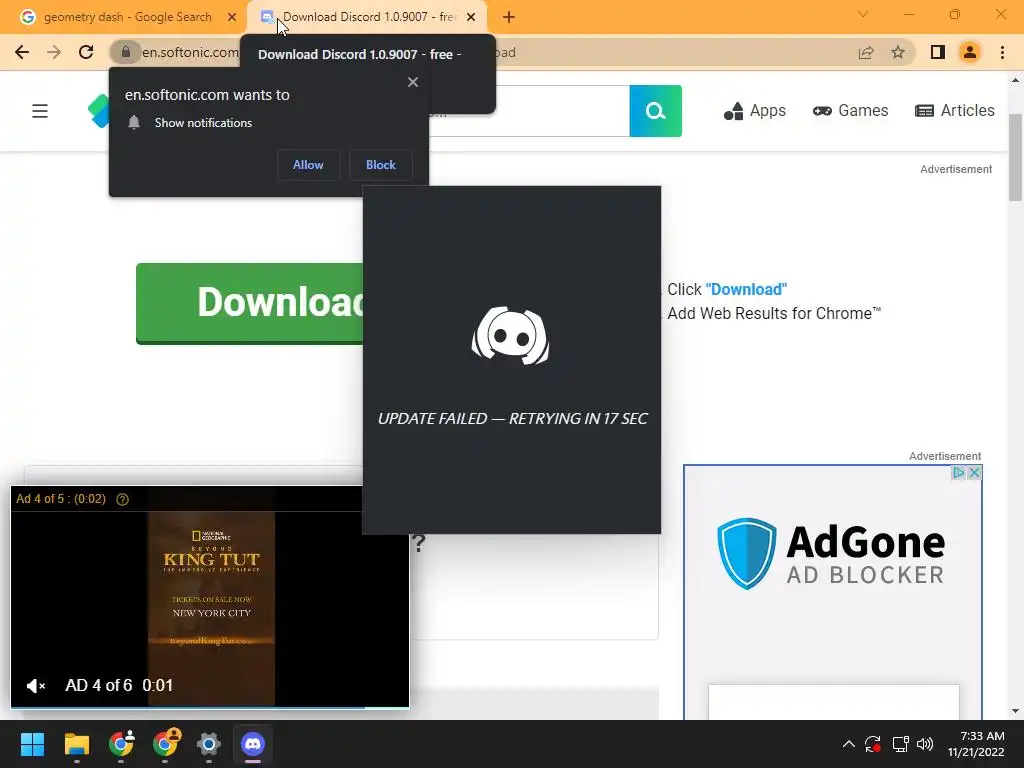Click the King Tut video ad

pos(211,607)
